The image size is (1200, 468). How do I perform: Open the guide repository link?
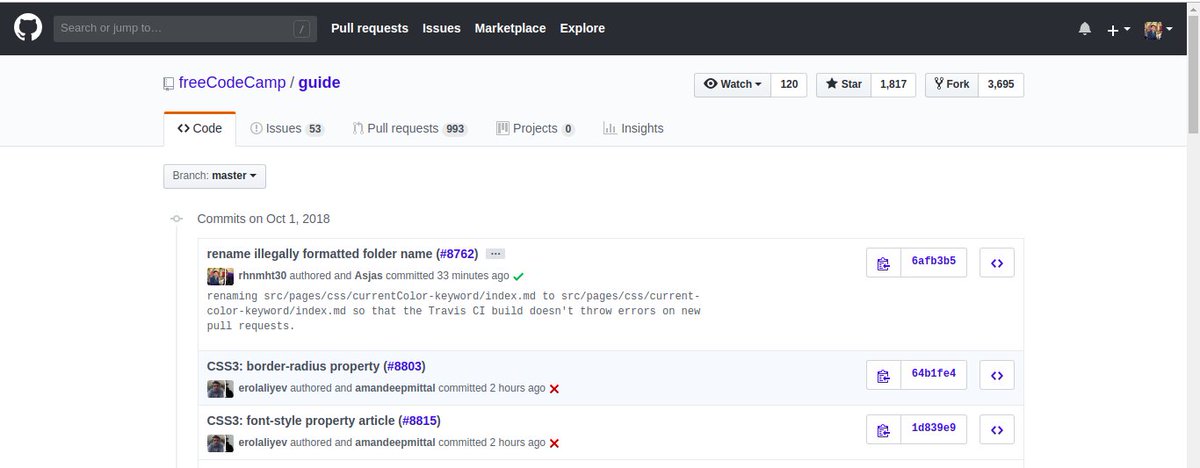tap(319, 83)
